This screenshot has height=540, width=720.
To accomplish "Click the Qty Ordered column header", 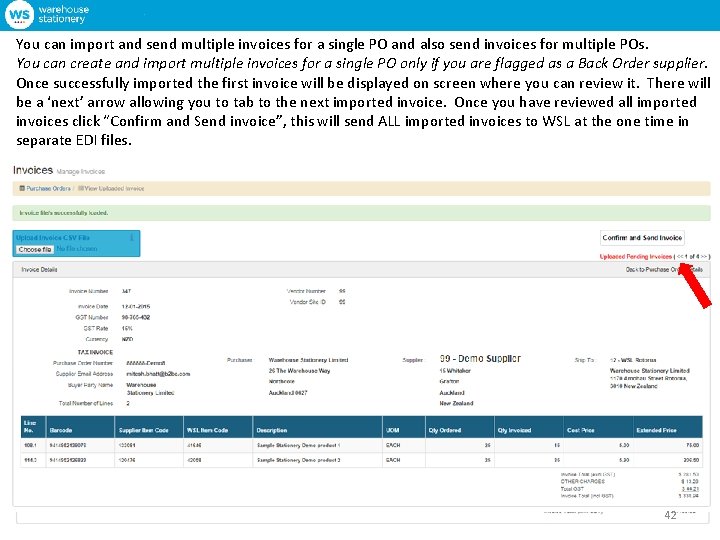I will [460, 427].
